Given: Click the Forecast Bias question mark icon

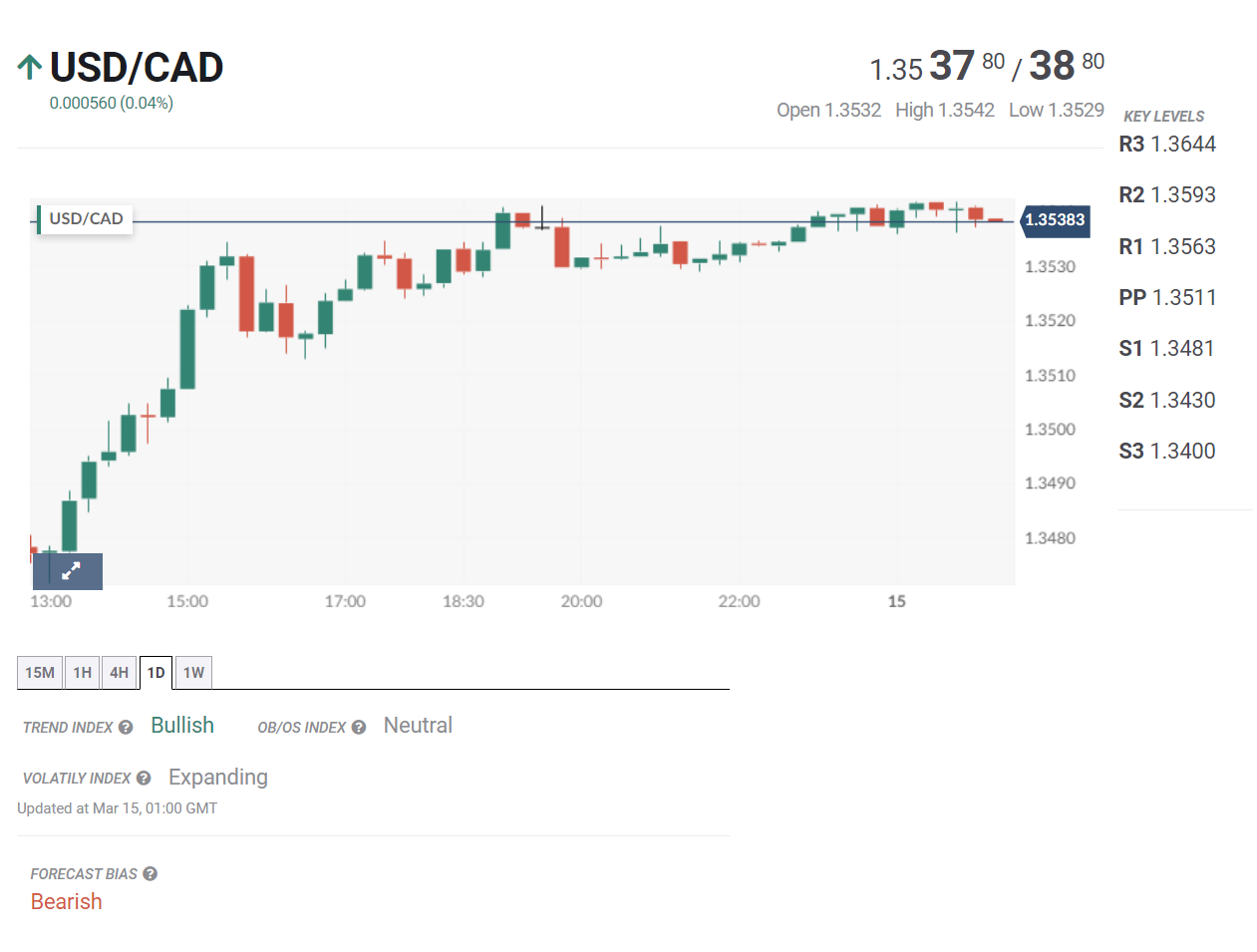Looking at the screenshot, I should (x=151, y=874).
